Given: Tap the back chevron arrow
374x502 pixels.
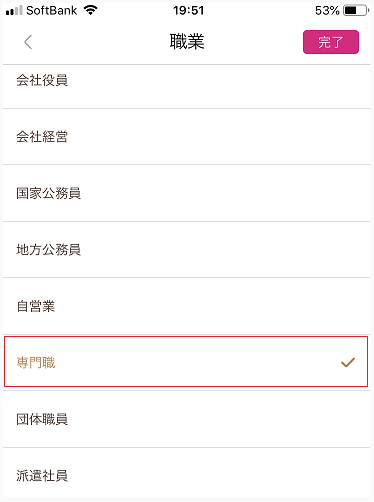Looking at the screenshot, I should (x=28, y=42).
